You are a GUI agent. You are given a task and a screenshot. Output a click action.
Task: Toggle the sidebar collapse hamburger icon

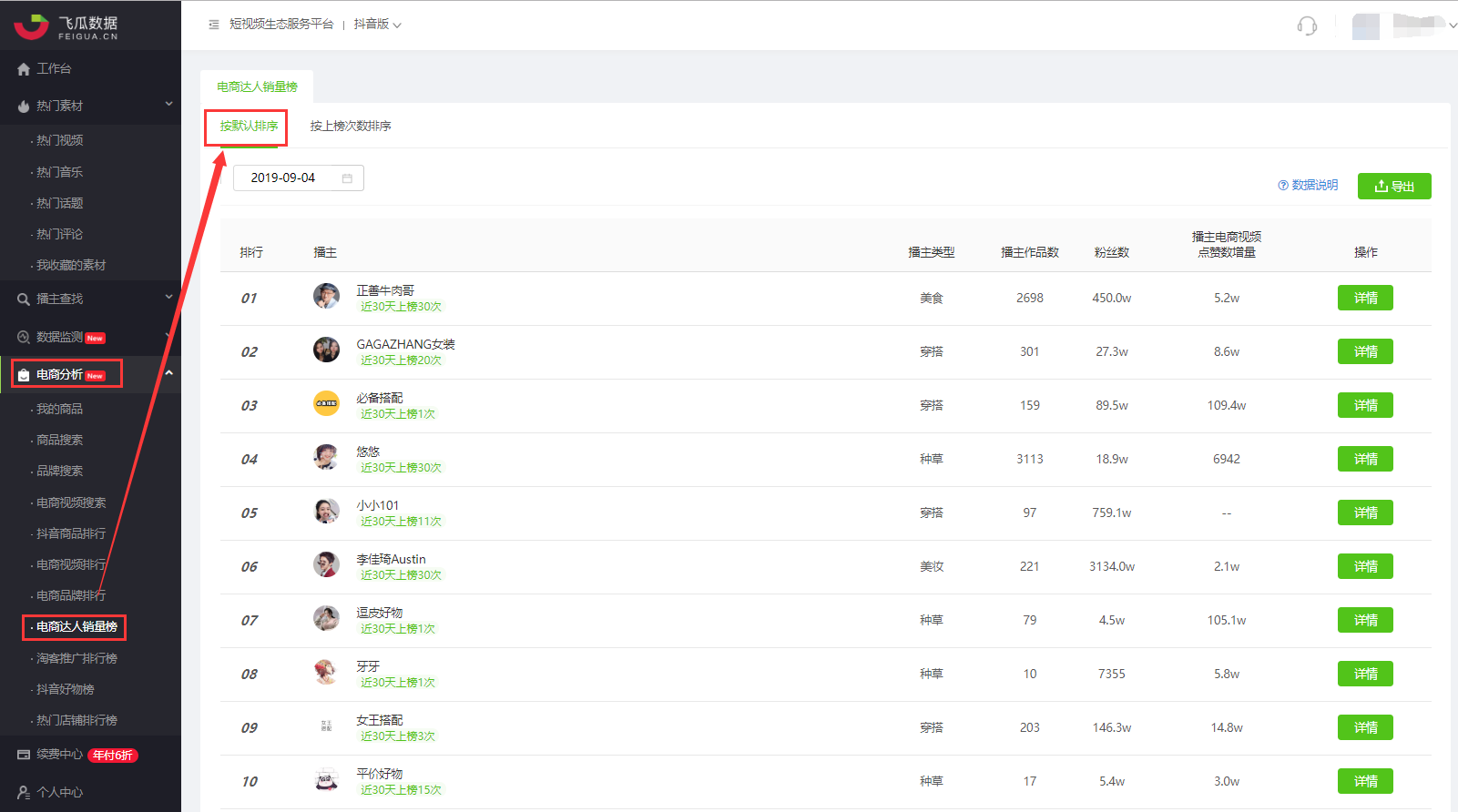(x=214, y=25)
